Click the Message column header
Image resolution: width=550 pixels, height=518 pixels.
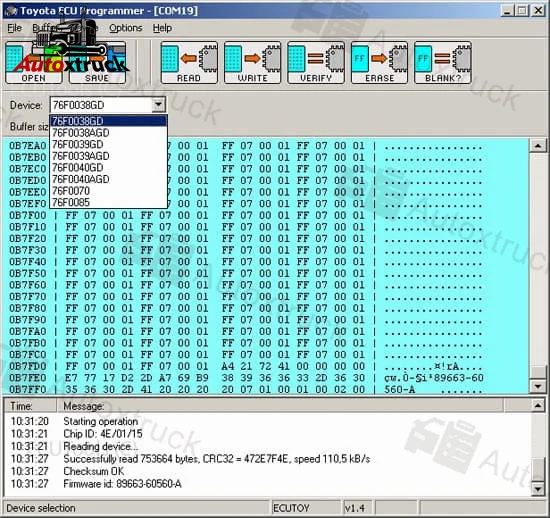point(280,406)
